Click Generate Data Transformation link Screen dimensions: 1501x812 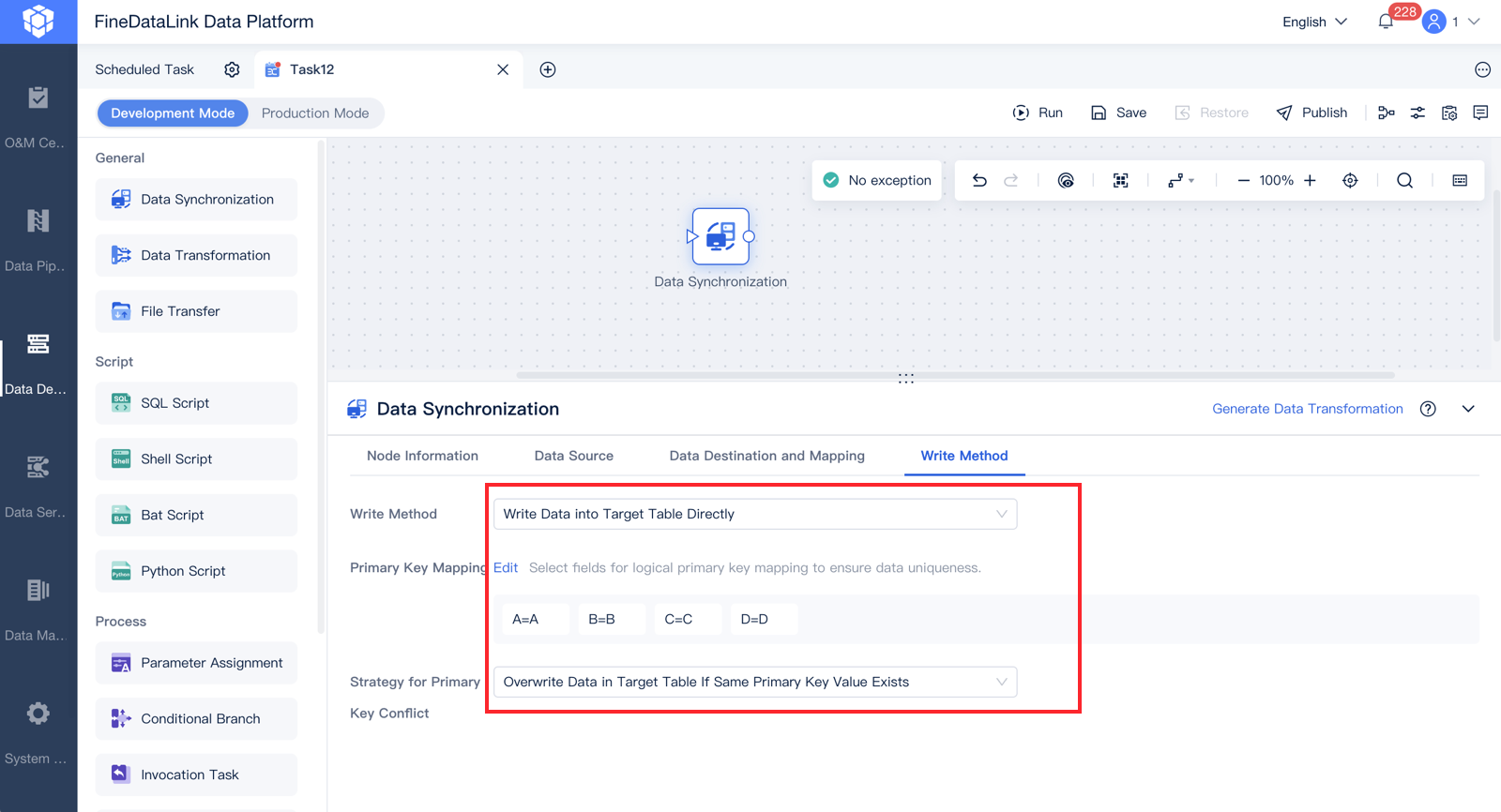1308,409
